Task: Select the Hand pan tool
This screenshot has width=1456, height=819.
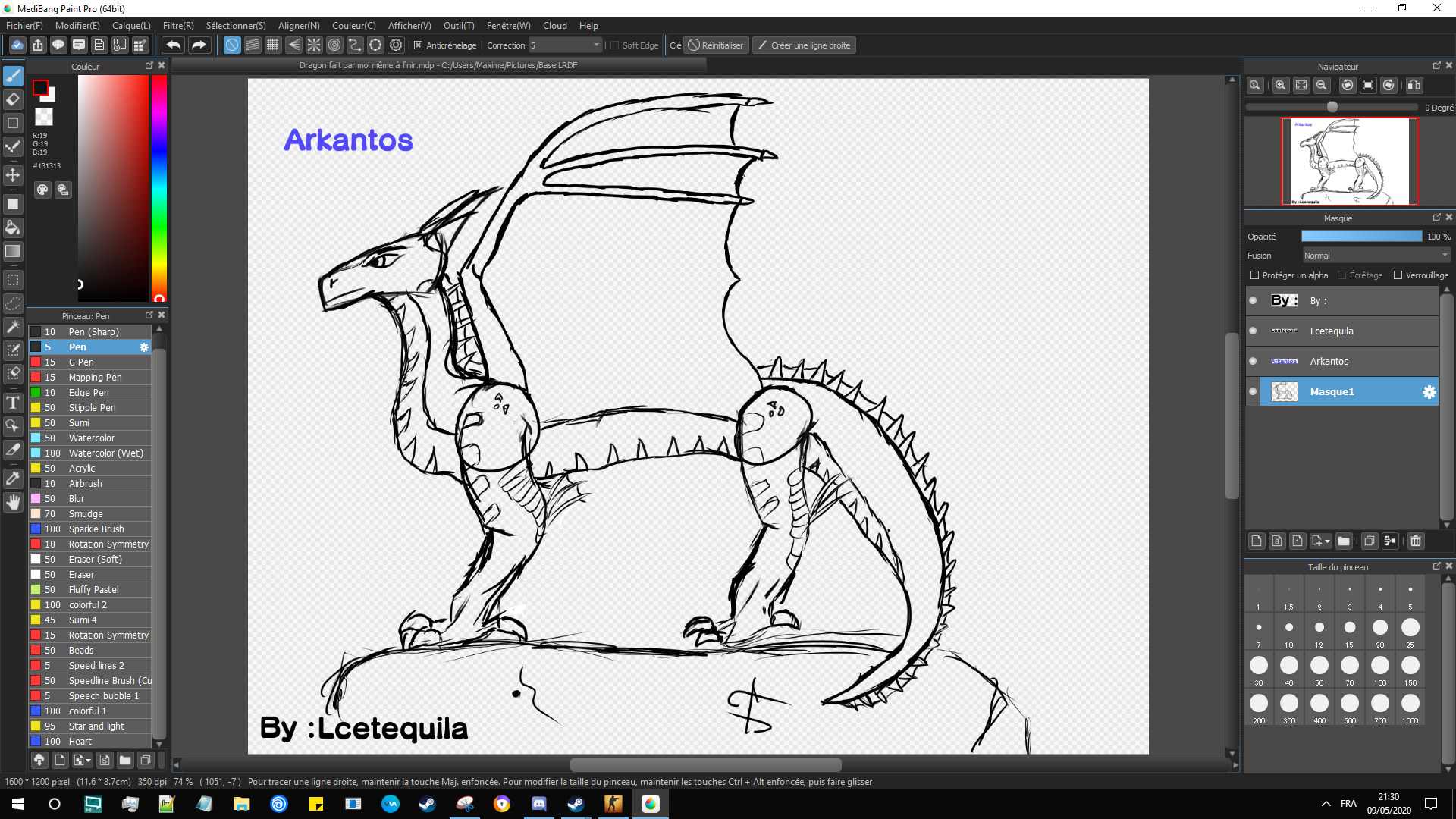Action: pos(13,502)
